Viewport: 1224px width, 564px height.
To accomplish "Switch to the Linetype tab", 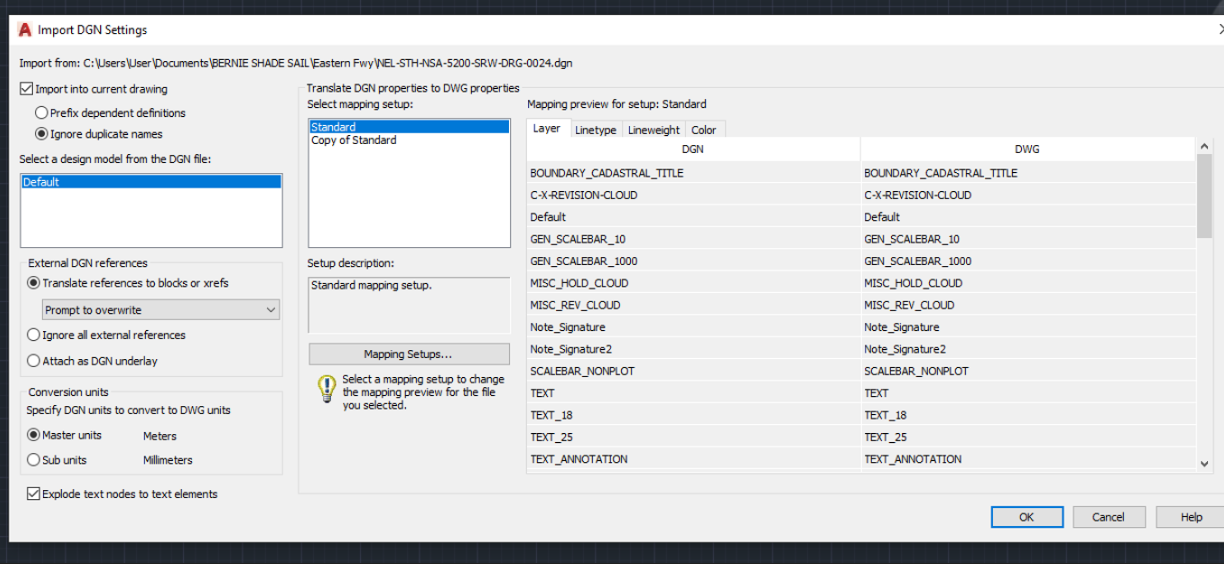I will 596,130.
